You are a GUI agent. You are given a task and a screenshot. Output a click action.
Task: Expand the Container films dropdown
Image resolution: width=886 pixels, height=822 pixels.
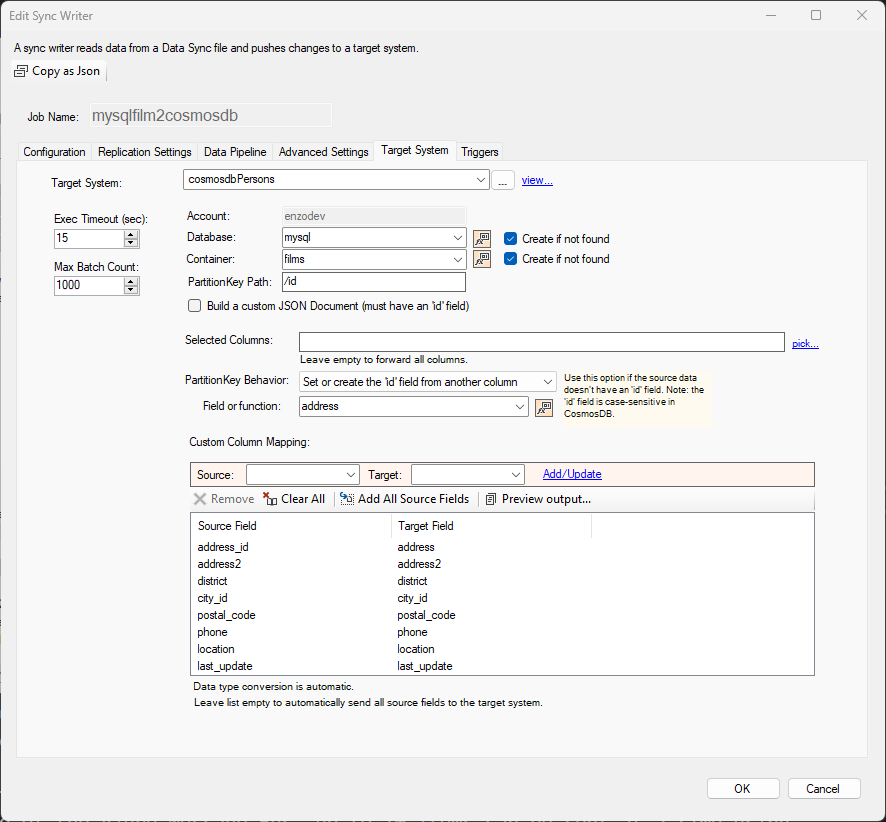458,259
